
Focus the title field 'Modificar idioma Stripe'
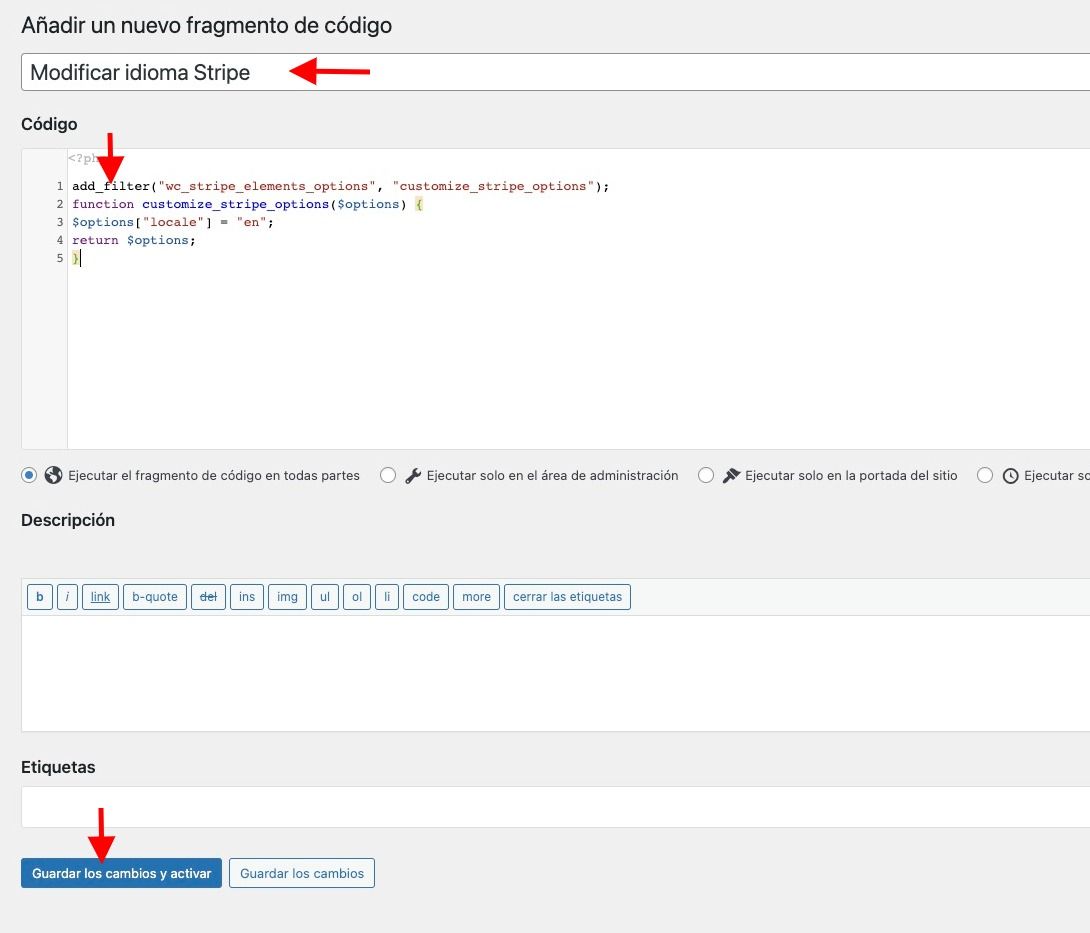coord(555,72)
